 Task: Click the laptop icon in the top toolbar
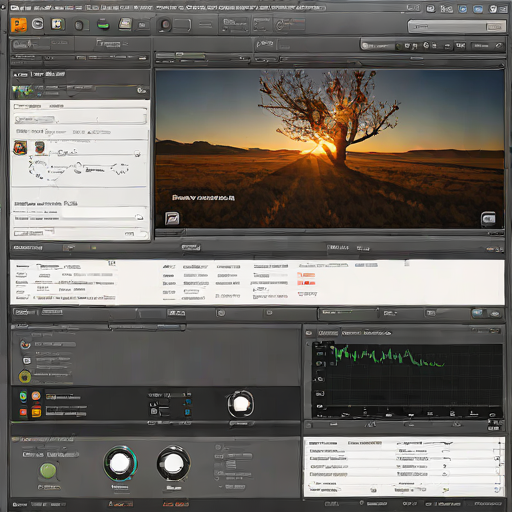125,24
